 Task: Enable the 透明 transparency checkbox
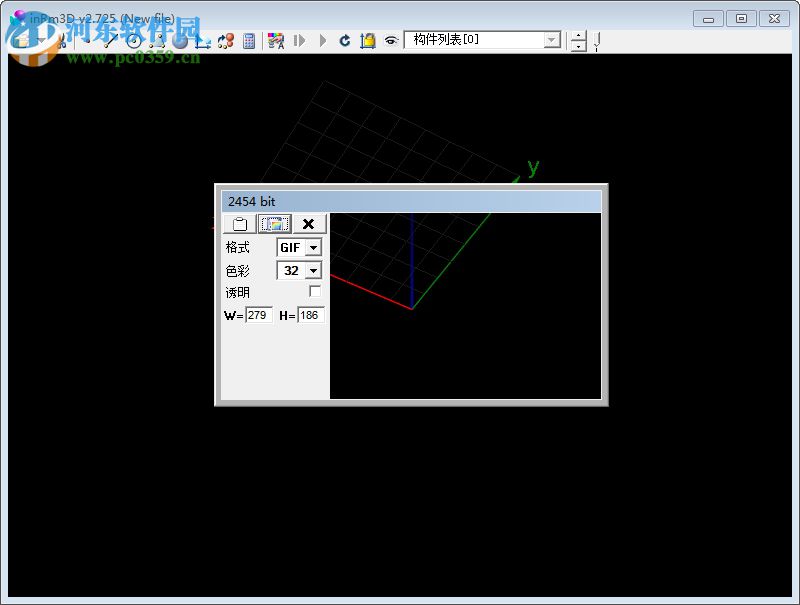click(314, 291)
